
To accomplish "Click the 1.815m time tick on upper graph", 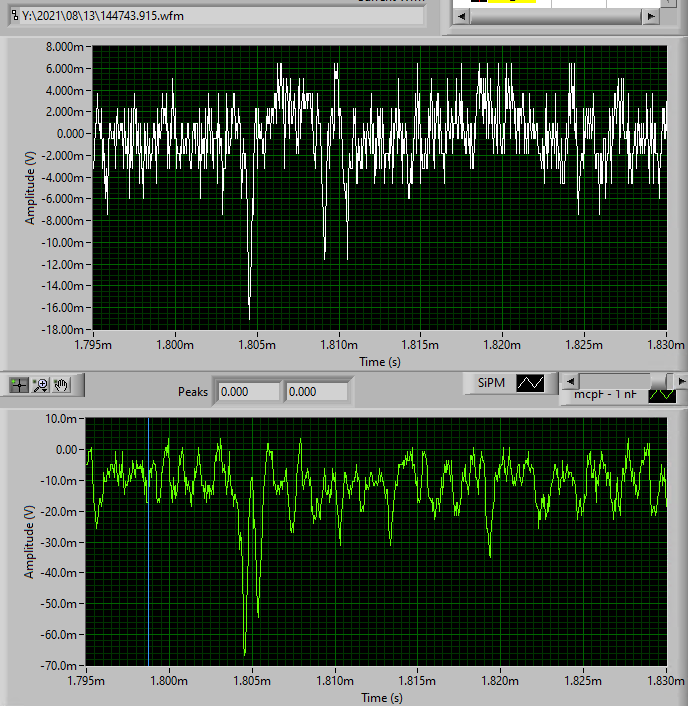I will click(420, 345).
